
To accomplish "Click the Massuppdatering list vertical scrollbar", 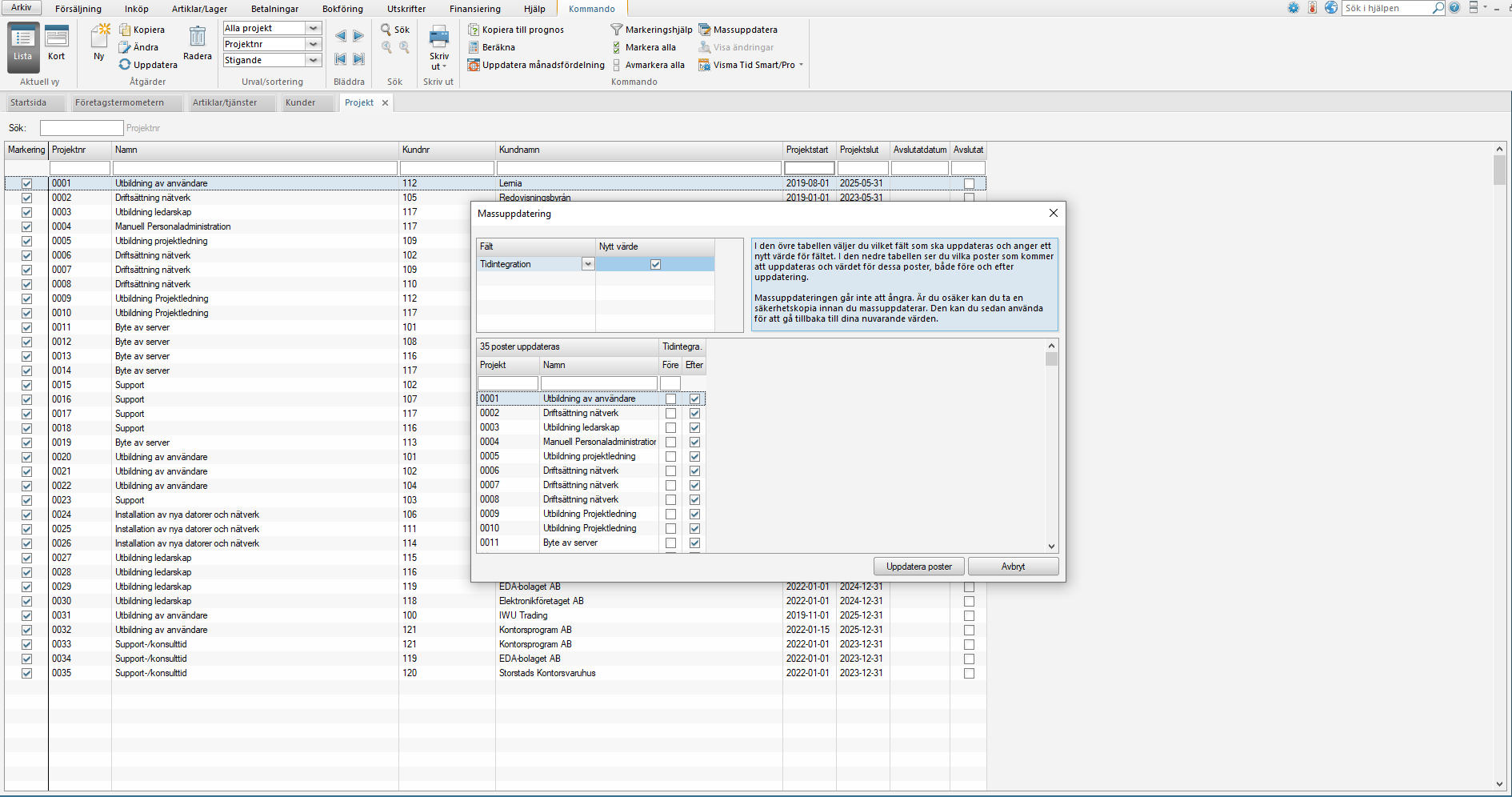I will click(x=1051, y=446).
